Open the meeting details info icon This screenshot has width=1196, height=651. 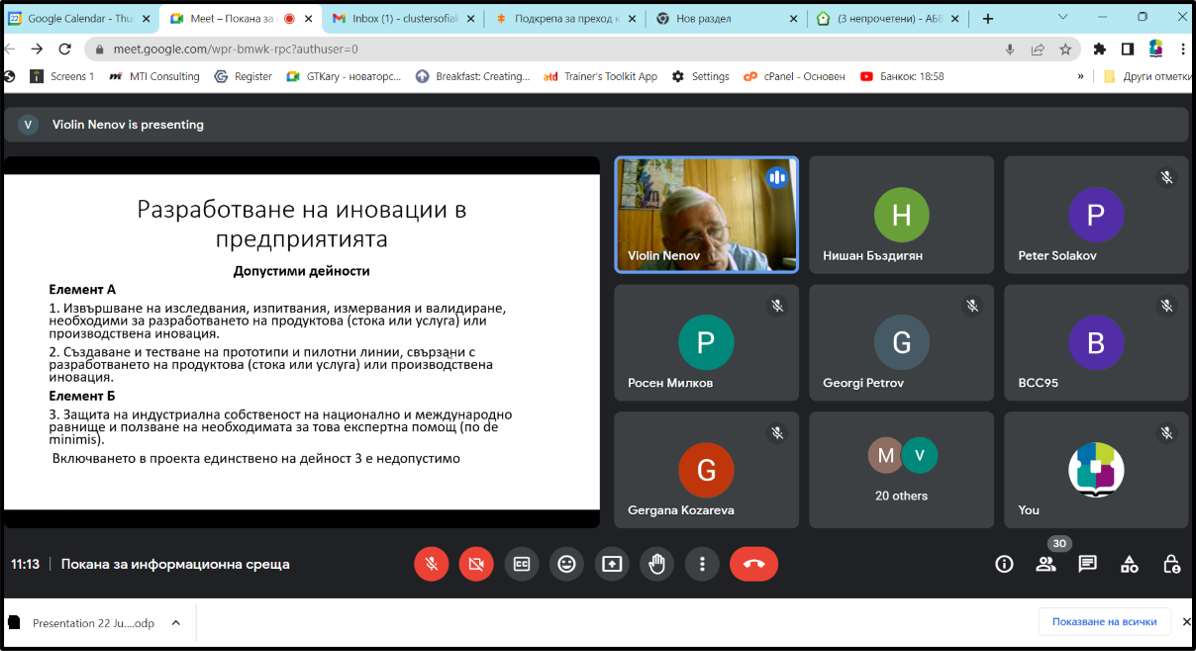click(1004, 564)
